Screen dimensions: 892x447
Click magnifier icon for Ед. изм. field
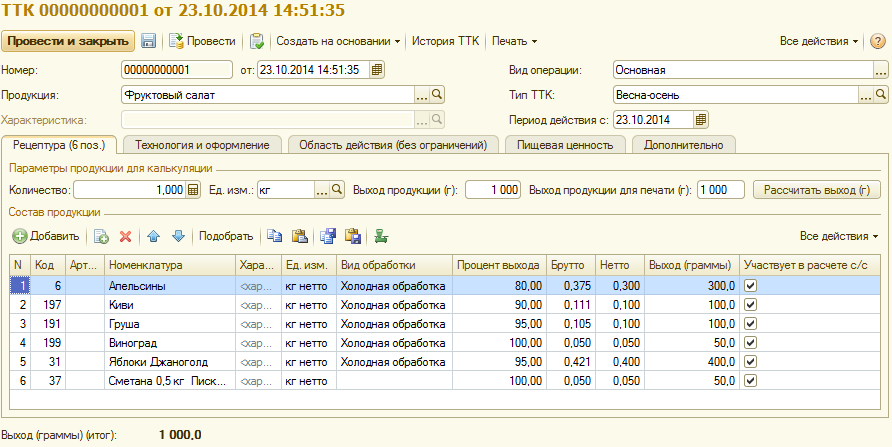337,190
